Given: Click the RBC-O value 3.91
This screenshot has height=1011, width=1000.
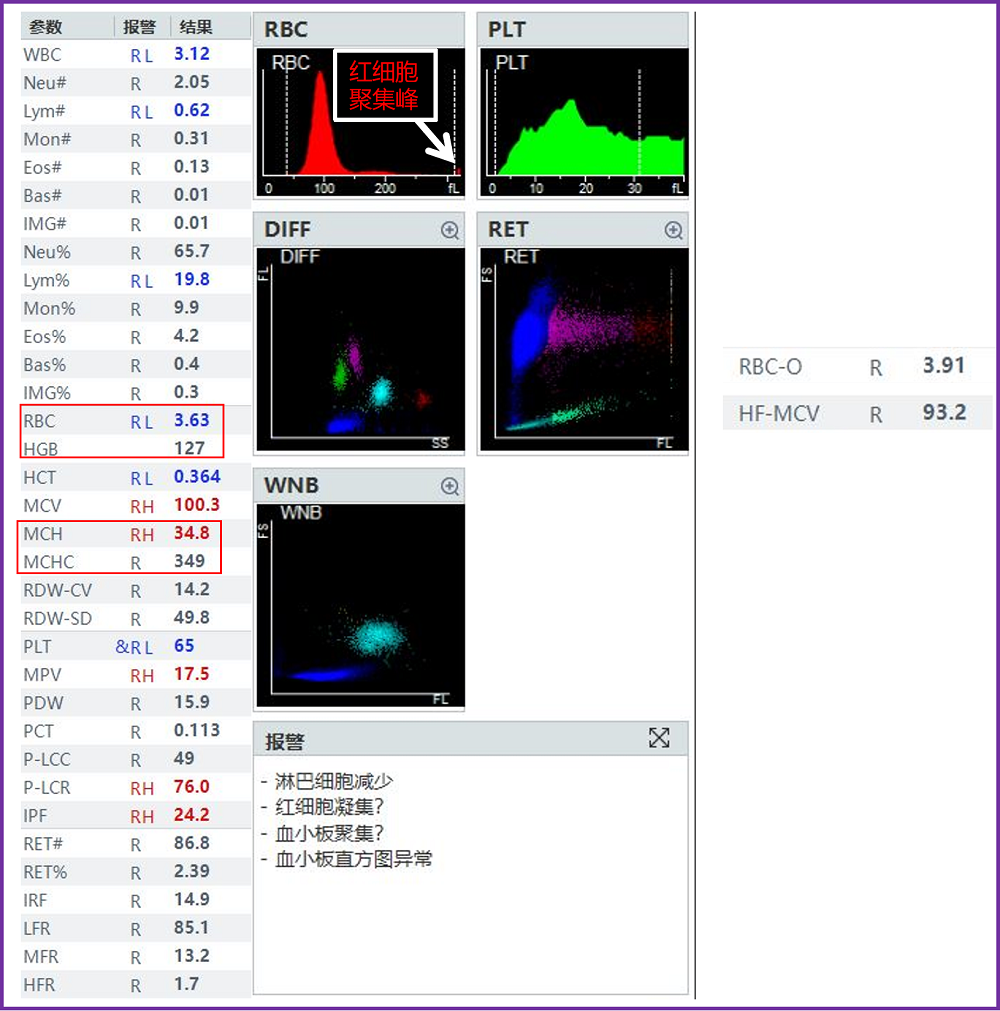Looking at the screenshot, I should pyautogui.click(x=943, y=366).
